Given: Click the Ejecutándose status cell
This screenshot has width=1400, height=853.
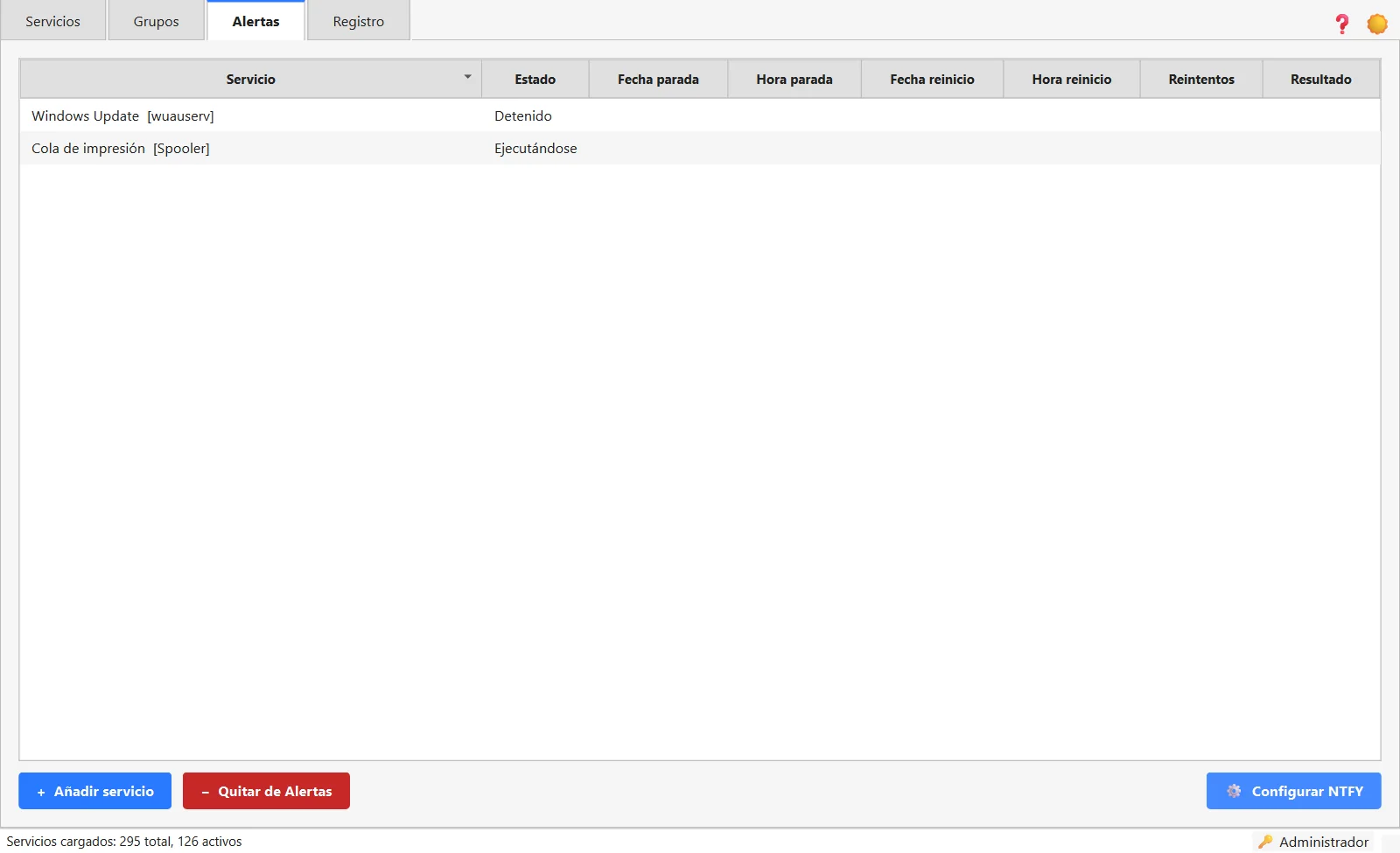Looking at the screenshot, I should coord(535,148).
